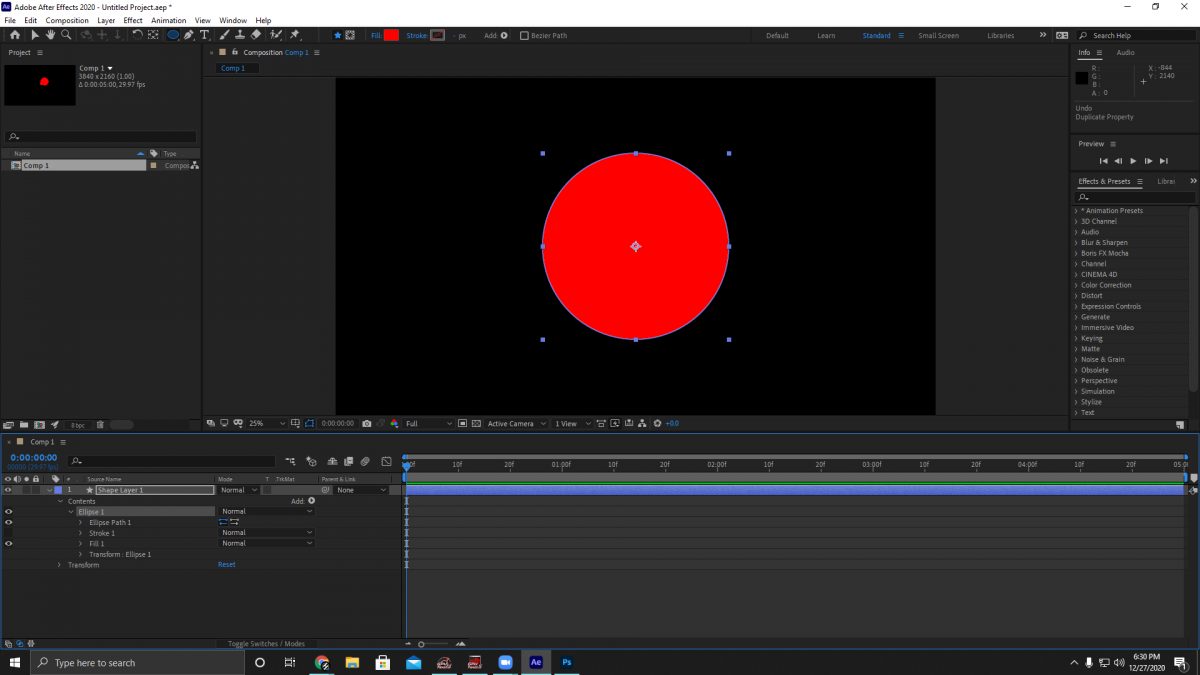
Task: Hide Ellipse 1 group visibility
Action: click(x=8, y=511)
